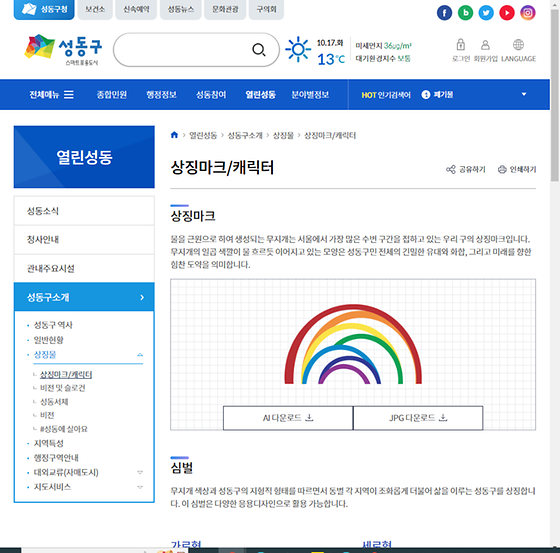Image resolution: width=560 pixels, height=553 pixels.
Task: Open the green blog icon
Action: click(465, 13)
